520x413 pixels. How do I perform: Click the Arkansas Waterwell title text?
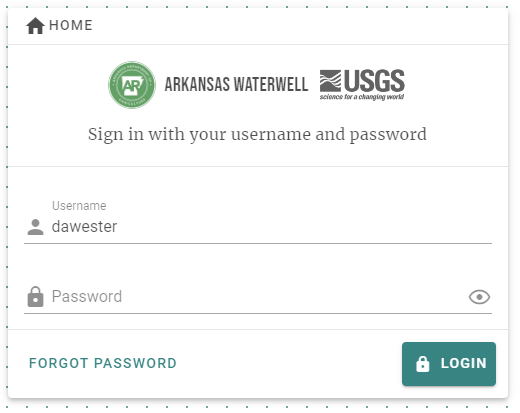[236, 84]
